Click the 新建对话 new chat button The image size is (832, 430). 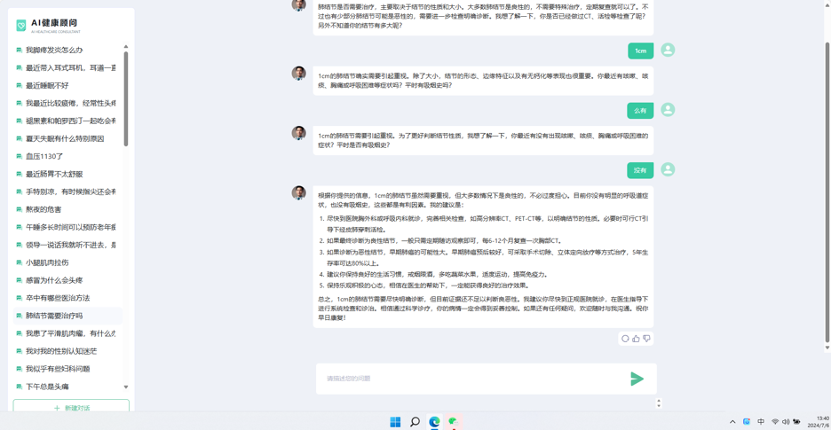pyautogui.click(x=71, y=408)
